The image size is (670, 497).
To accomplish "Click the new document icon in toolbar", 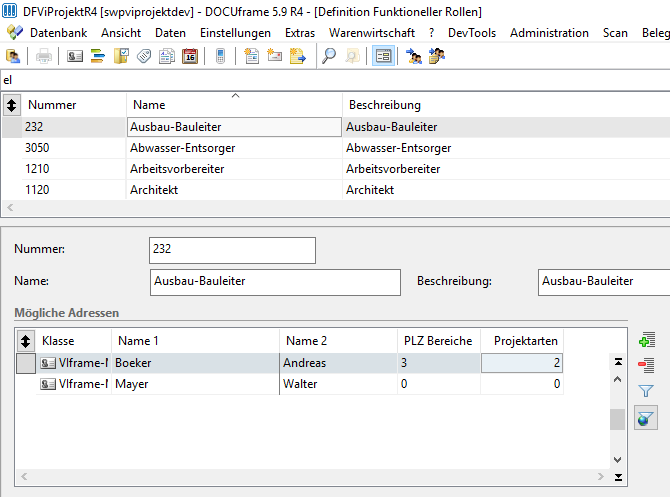I will pyautogui.click(x=251, y=56).
